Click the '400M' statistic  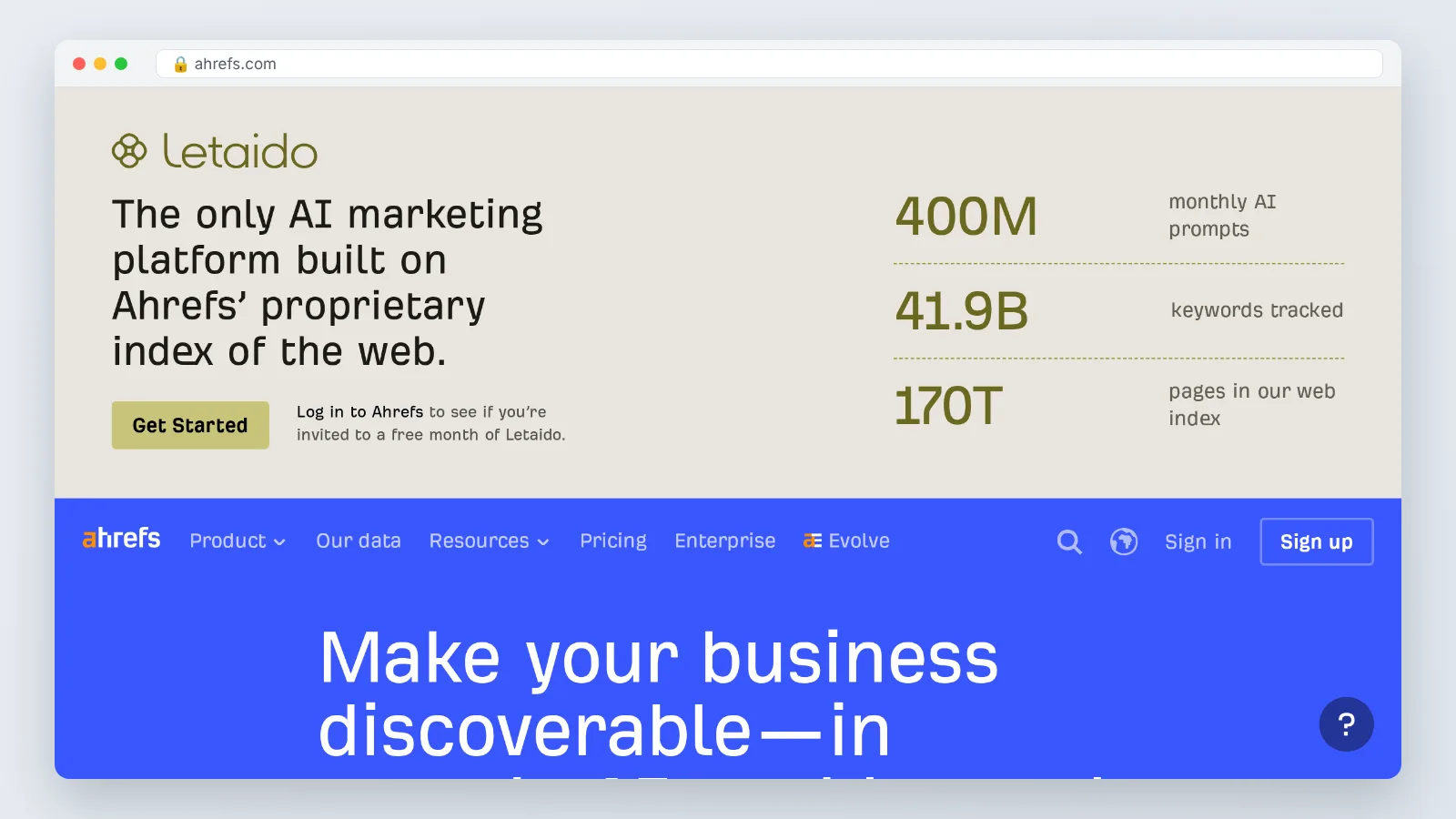[x=966, y=217]
